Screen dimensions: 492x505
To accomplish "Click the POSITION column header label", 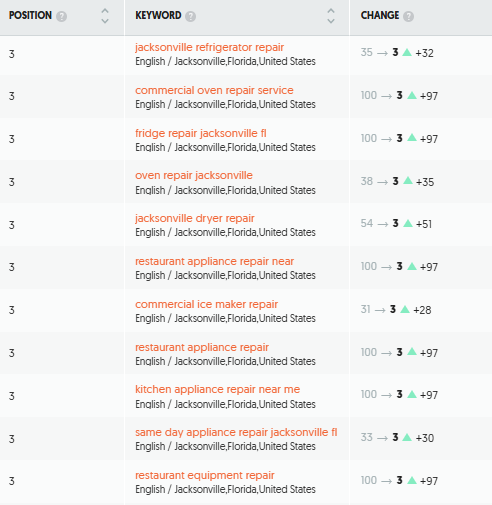I will [30, 15].
